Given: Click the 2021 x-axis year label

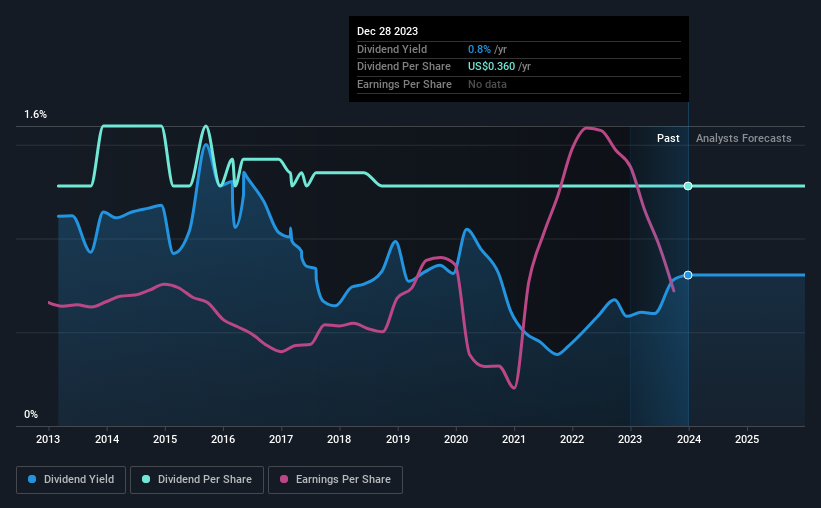Looking at the screenshot, I should [x=514, y=439].
